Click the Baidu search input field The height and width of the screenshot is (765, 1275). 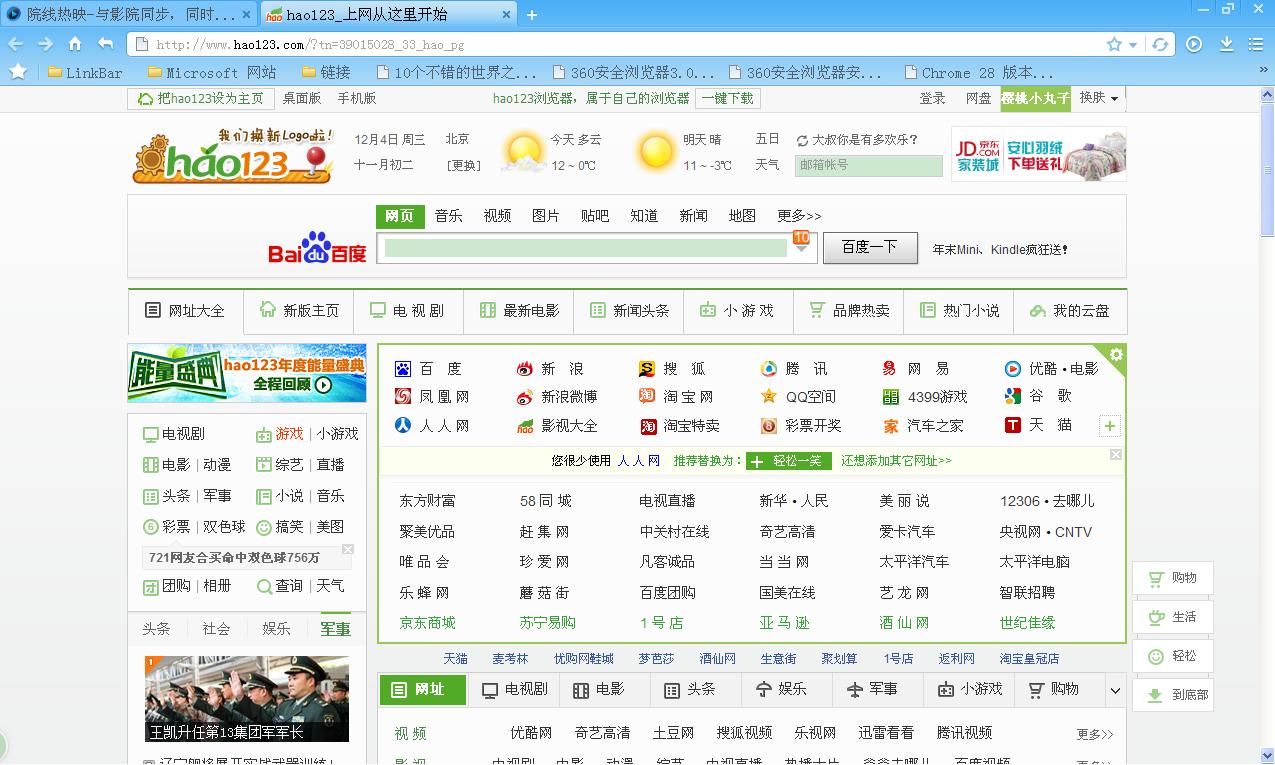(585, 248)
